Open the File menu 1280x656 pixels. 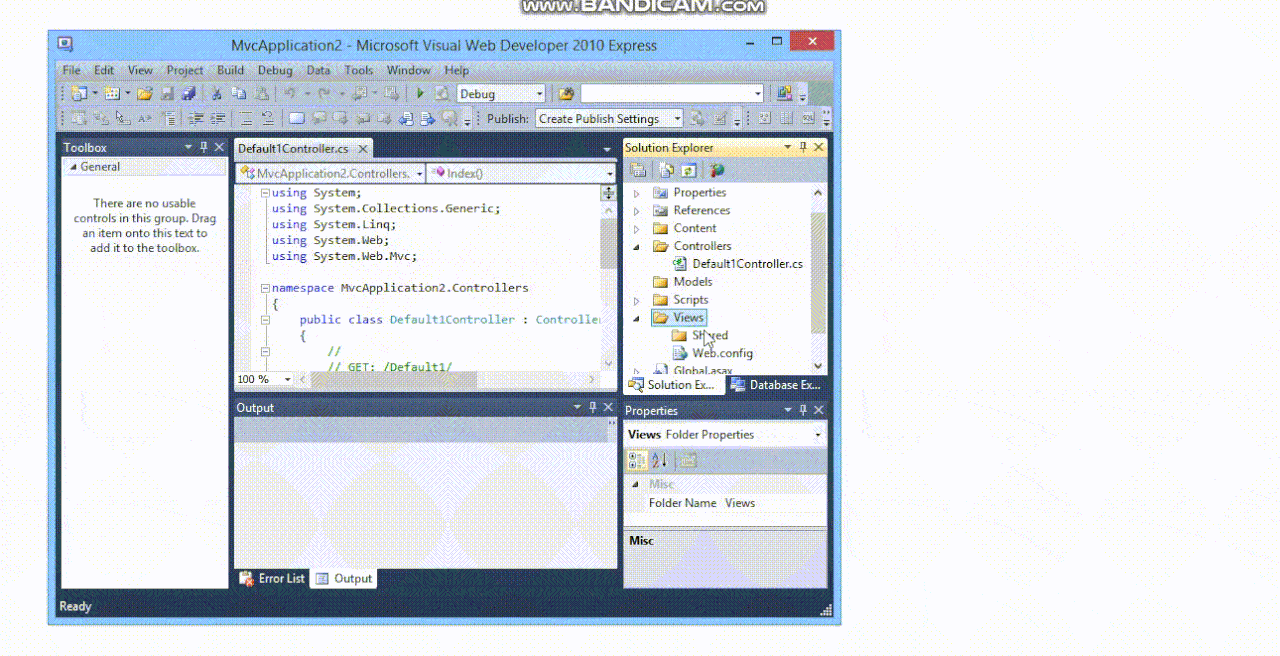coord(71,70)
